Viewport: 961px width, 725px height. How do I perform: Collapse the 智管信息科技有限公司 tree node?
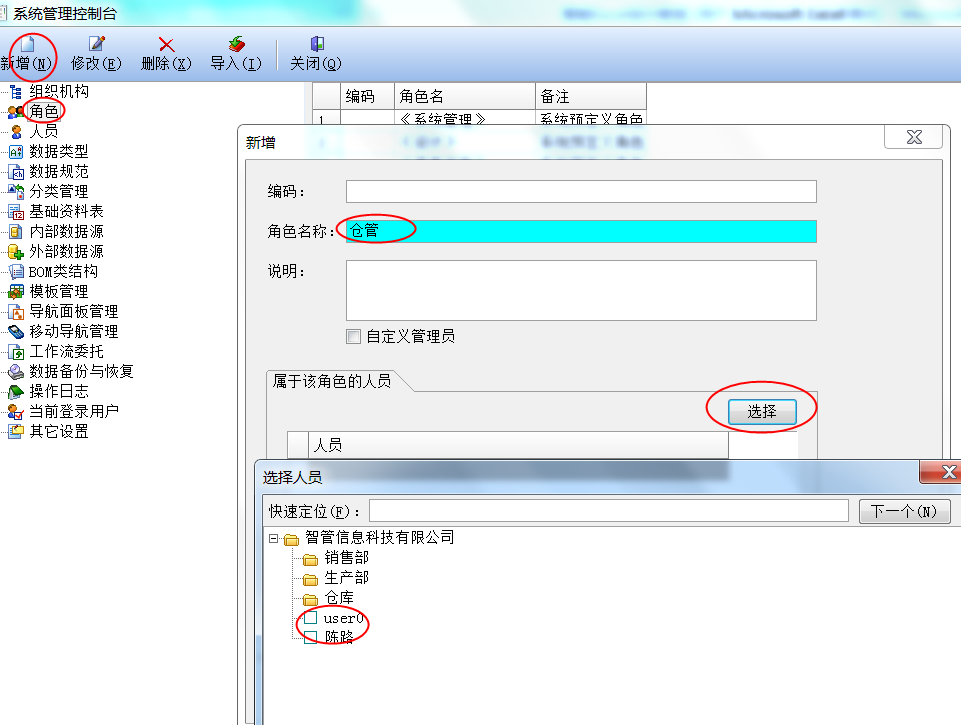coord(273,539)
